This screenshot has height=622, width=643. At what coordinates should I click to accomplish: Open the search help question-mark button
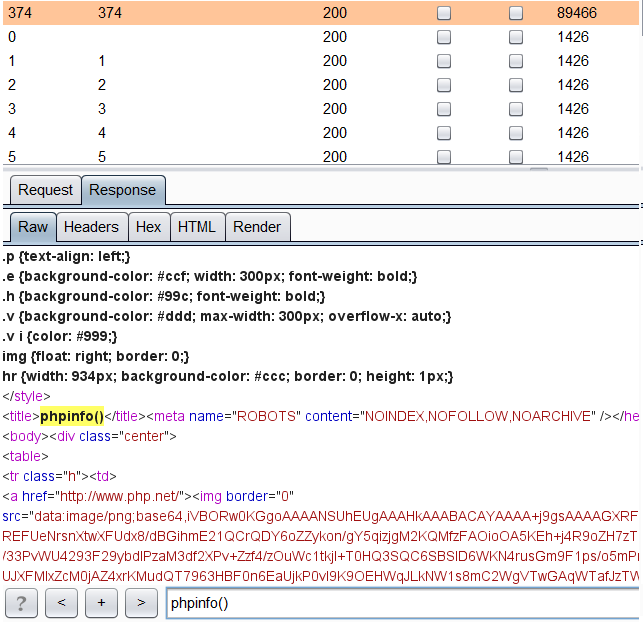[x=21, y=603]
